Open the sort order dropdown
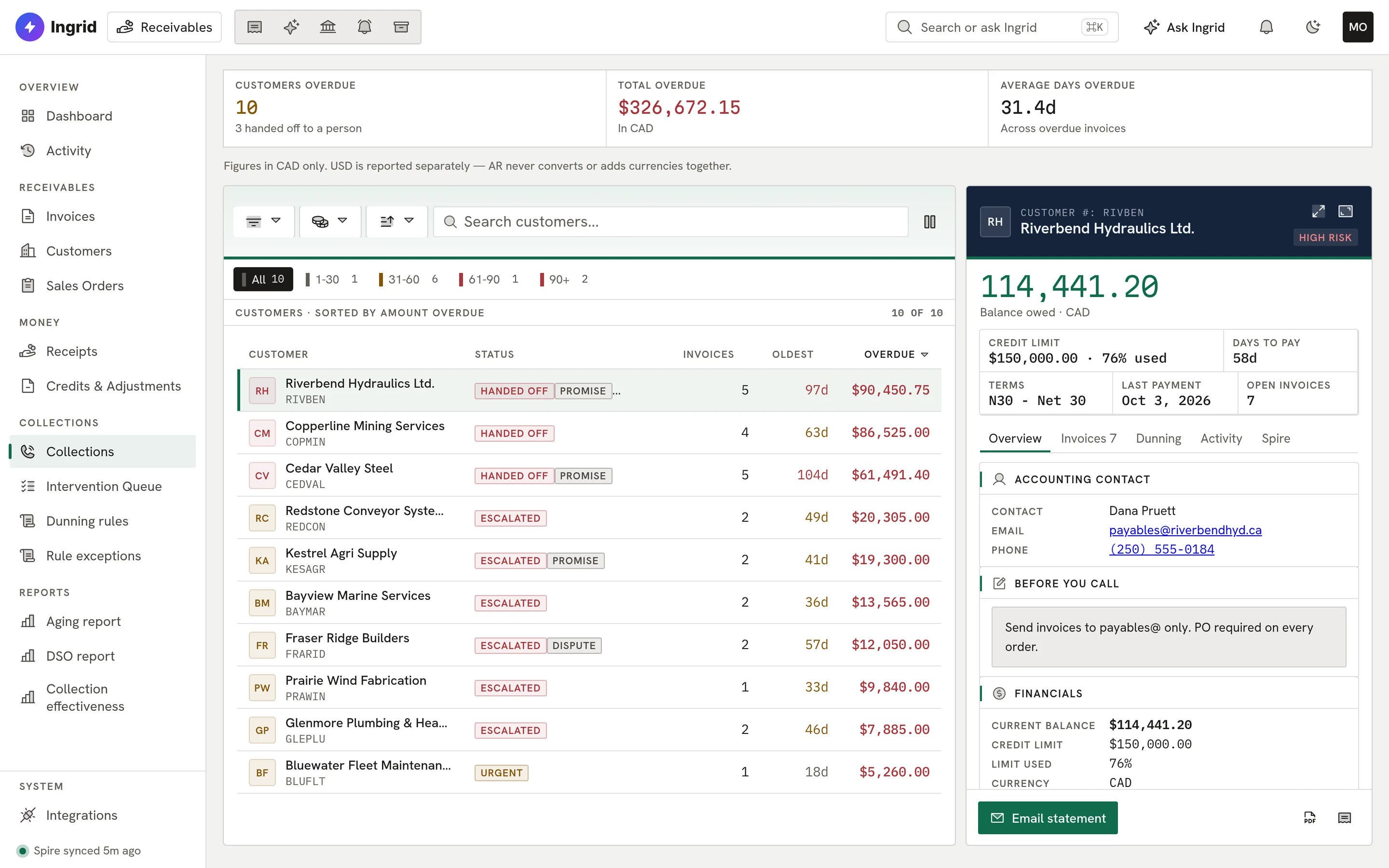 point(396,222)
